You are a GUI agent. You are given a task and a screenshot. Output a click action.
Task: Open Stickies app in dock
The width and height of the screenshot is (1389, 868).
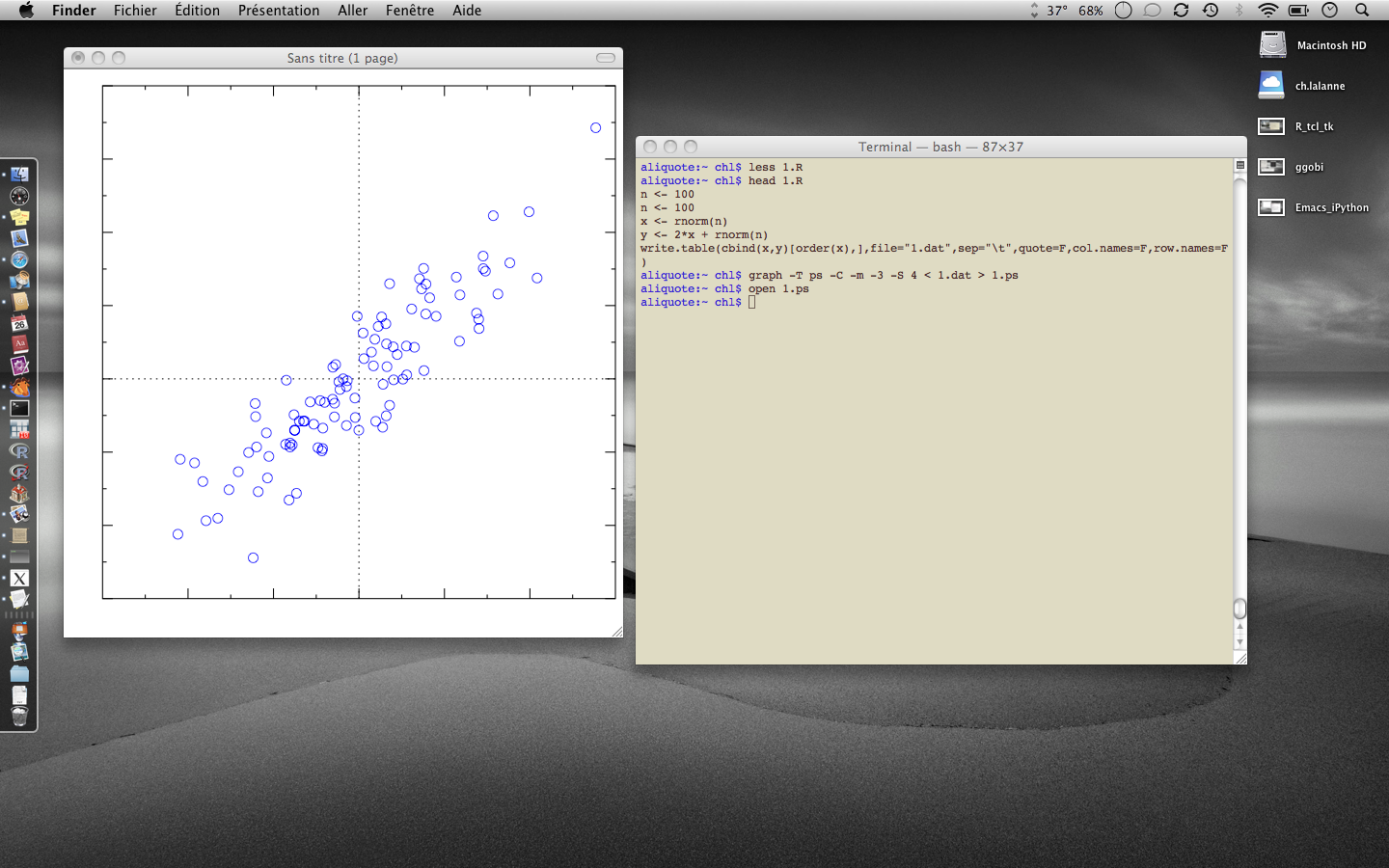[x=19, y=217]
